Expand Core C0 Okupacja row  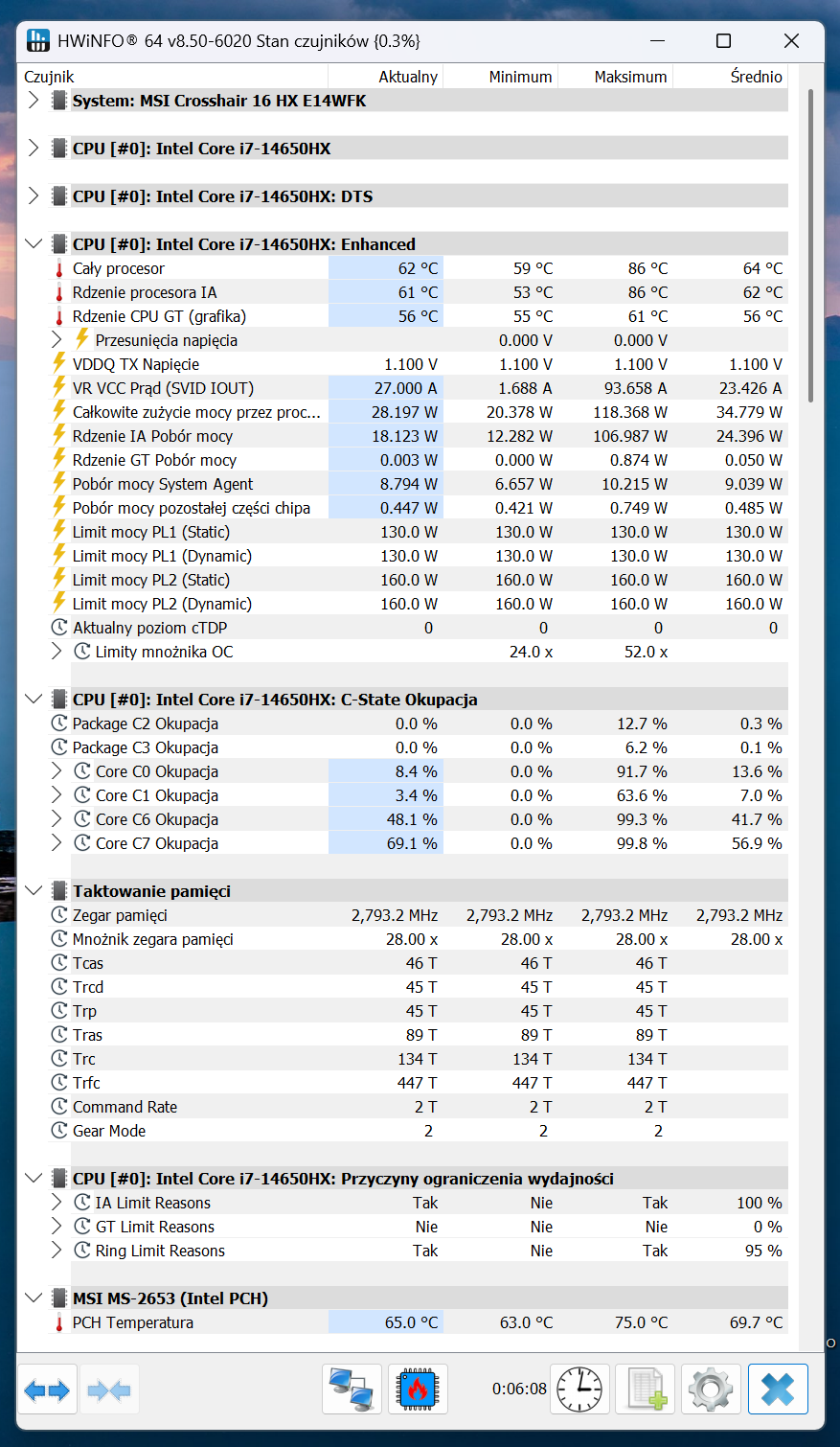(57, 770)
